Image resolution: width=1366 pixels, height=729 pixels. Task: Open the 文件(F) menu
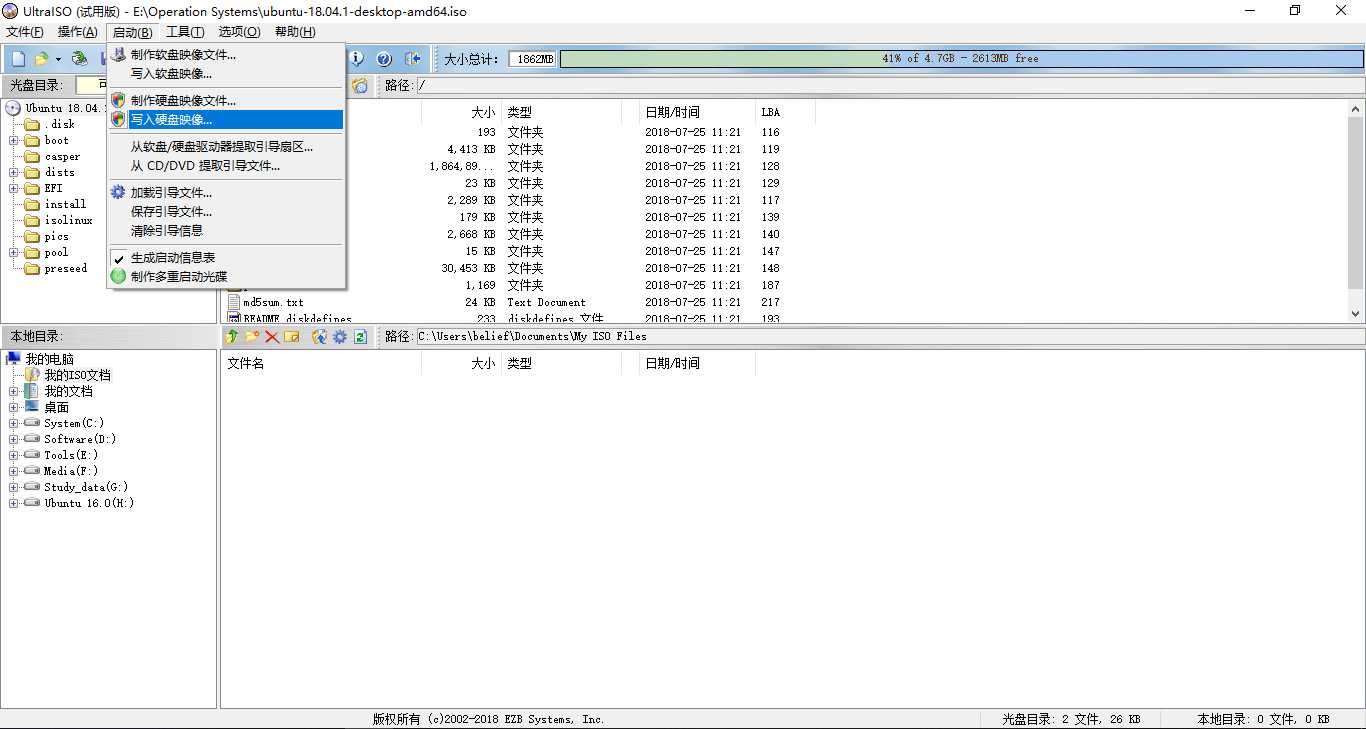[x=25, y=32]
